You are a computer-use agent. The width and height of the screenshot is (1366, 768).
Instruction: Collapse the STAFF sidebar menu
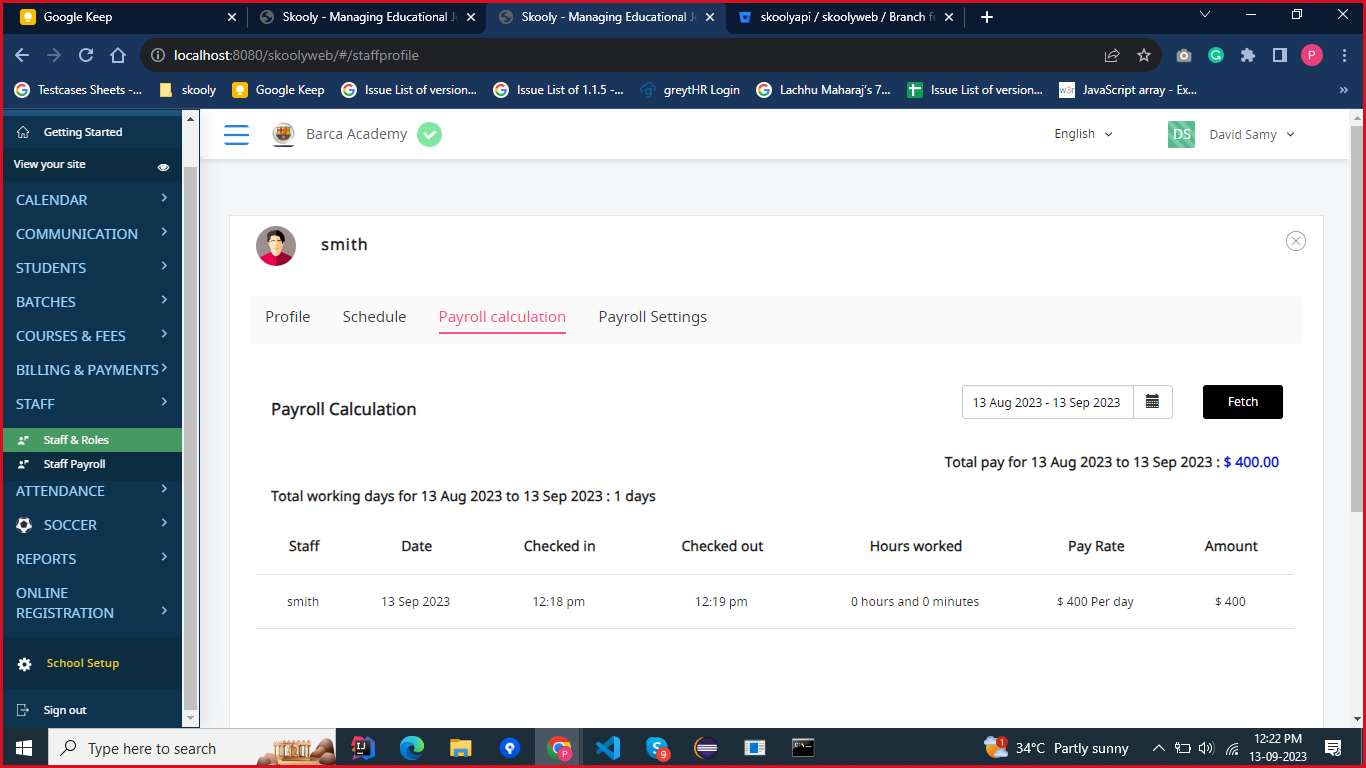click(x=92, y=404)
